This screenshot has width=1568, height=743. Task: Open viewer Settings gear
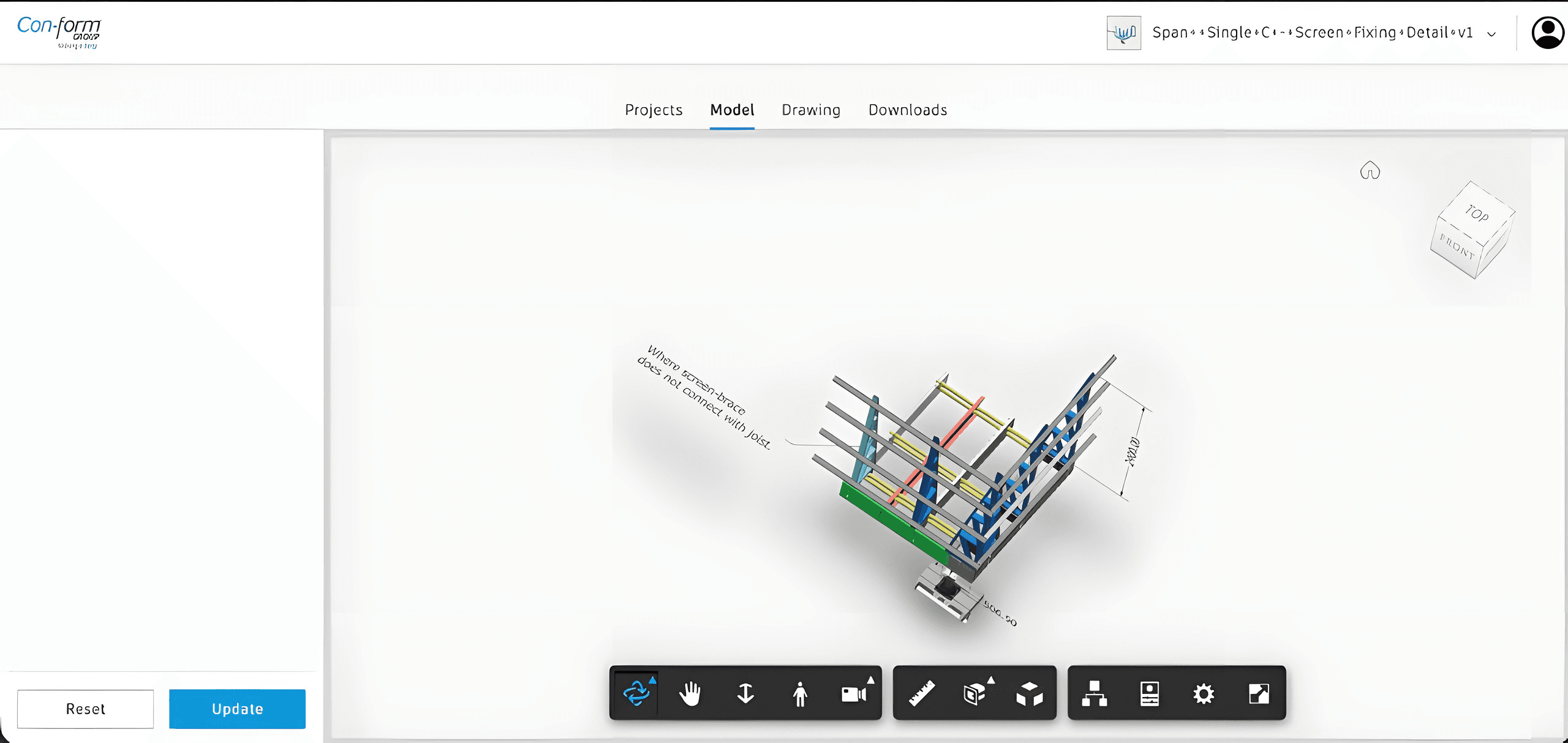click(x=1204, y=694)
